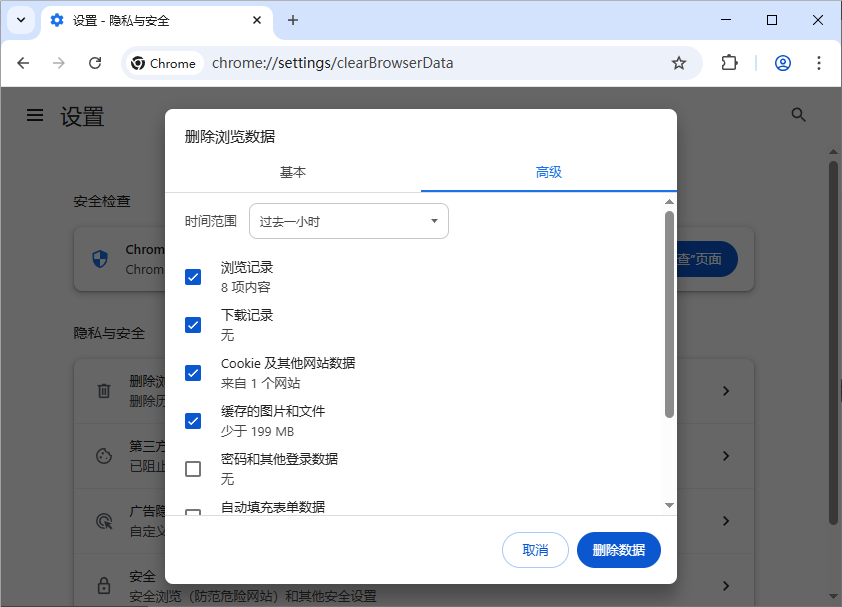The height and width of the screenshot is (607, 842).
Task: Click the 删除数据 button
Action: point(618,550)
